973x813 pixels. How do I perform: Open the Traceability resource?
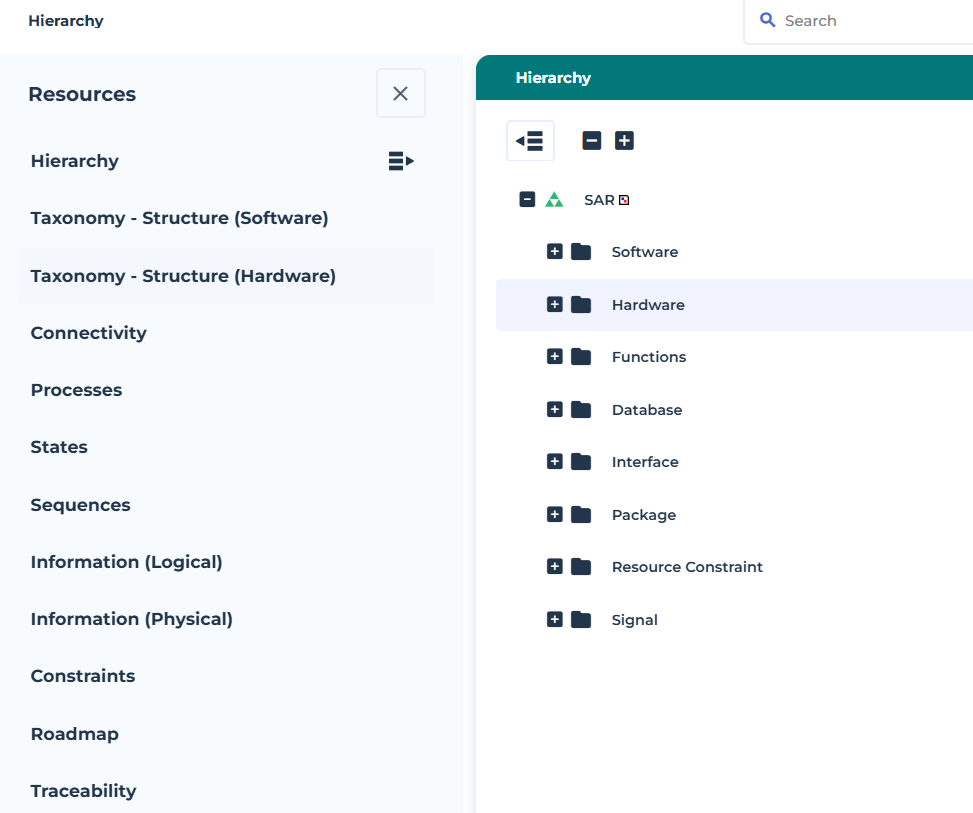click(x=83, y=791)
